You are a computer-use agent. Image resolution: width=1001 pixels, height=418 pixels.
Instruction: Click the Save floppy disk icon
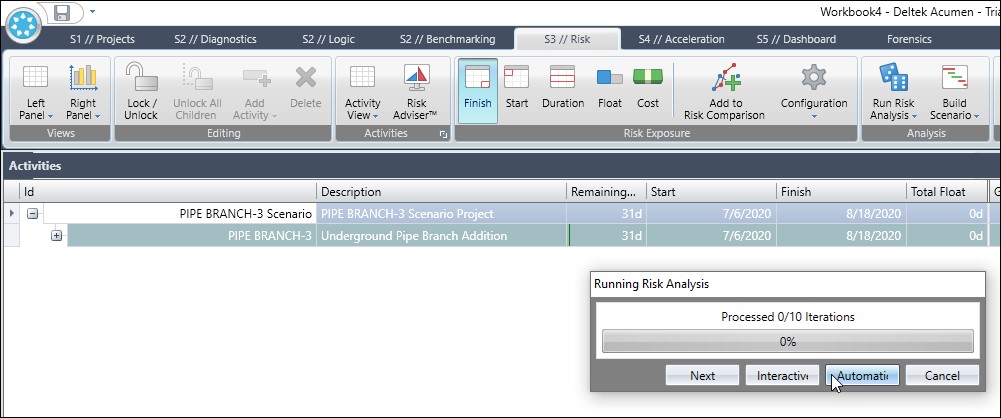(62, 12)
